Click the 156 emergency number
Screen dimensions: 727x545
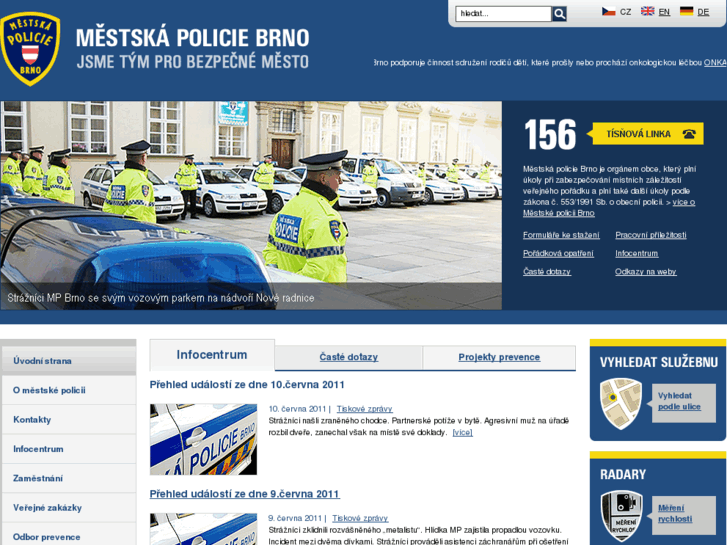[550, 135]
